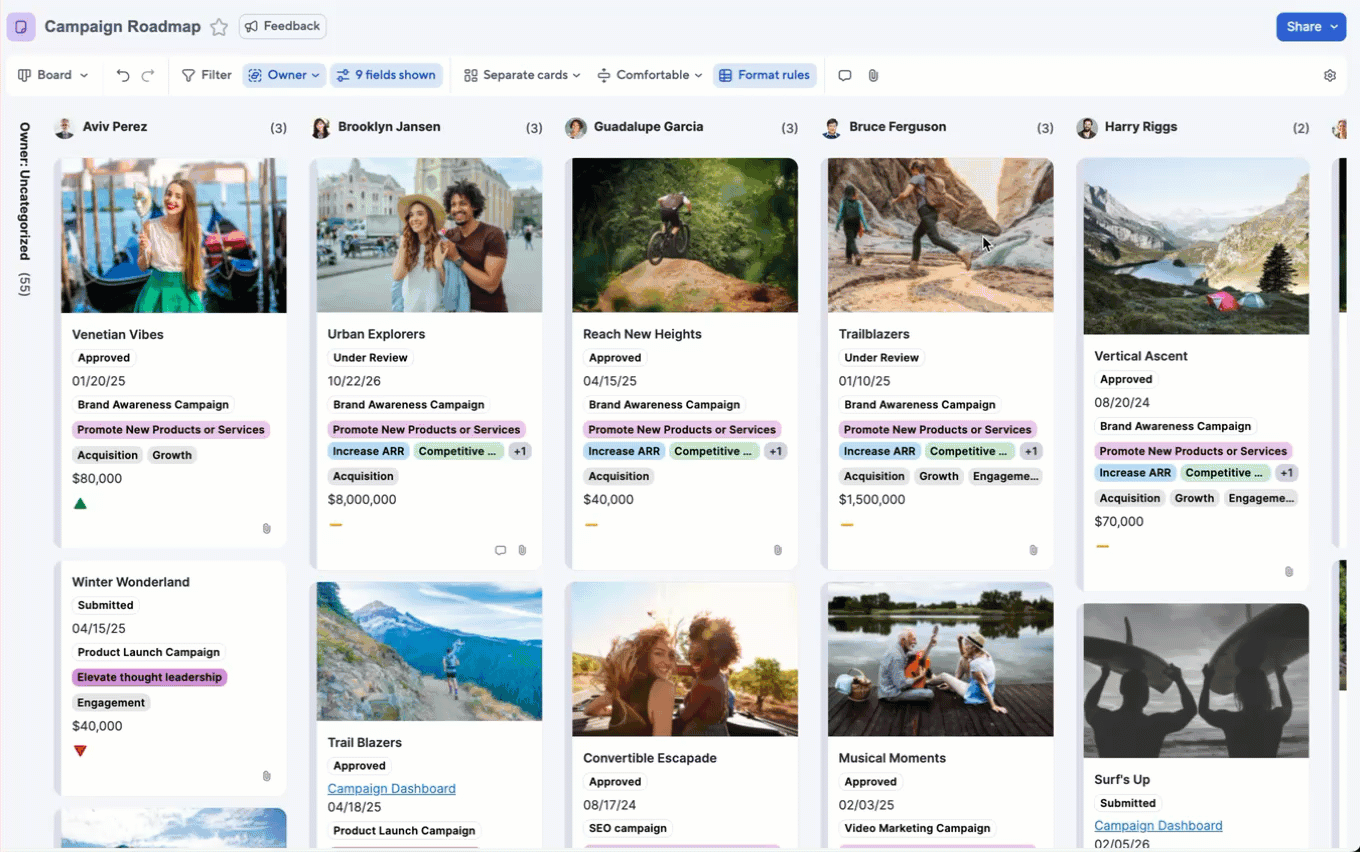
Task: Click the paperclip icon on Urban Explorers card
Action: (x=522, y=550)
